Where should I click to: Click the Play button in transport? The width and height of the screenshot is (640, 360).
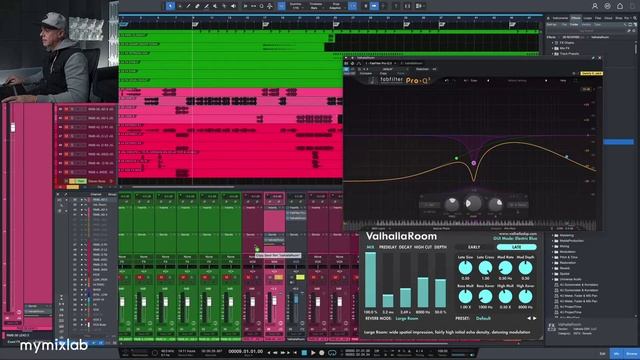313,353
